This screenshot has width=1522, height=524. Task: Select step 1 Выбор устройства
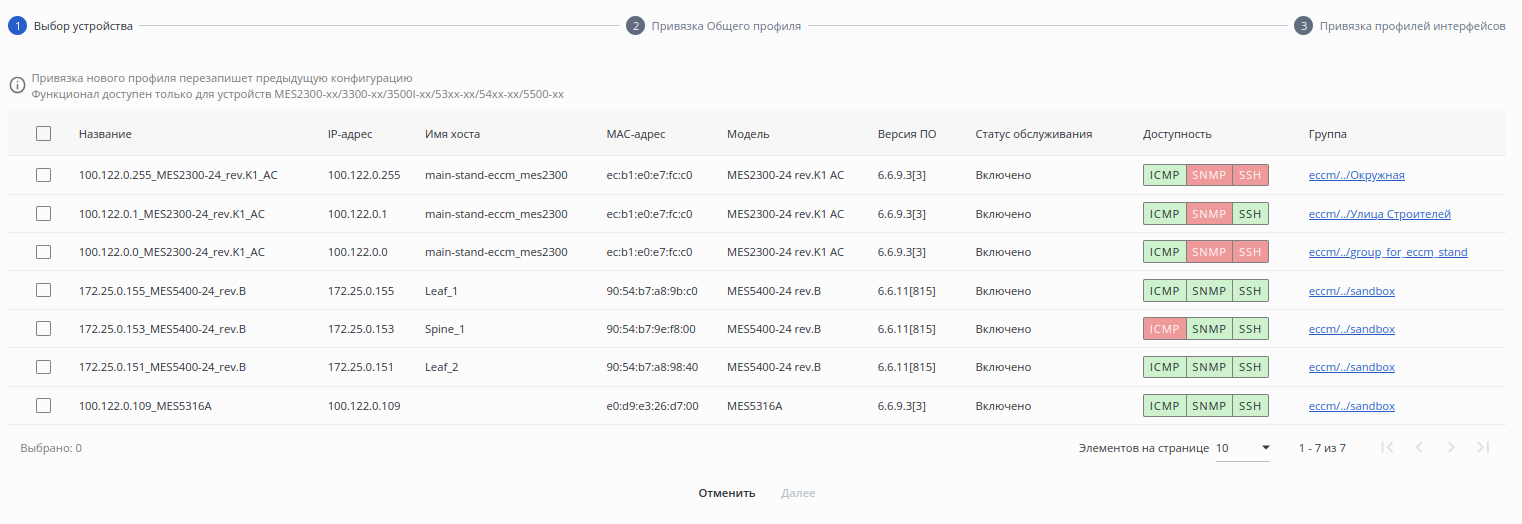point(82,26)
